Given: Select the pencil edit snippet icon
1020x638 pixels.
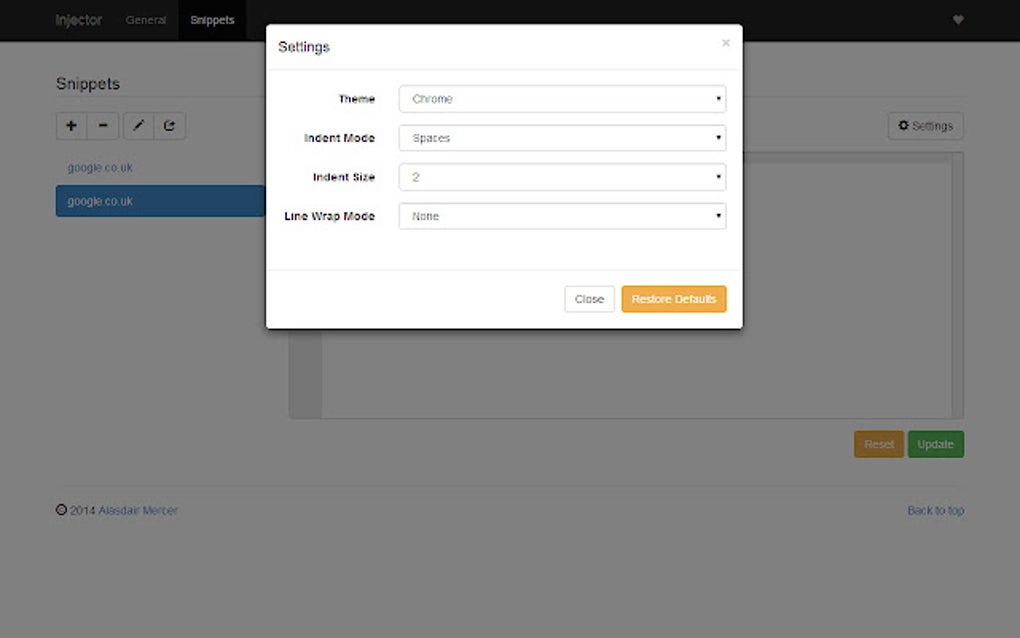Looking at the screenshot, I should [137, 125].
